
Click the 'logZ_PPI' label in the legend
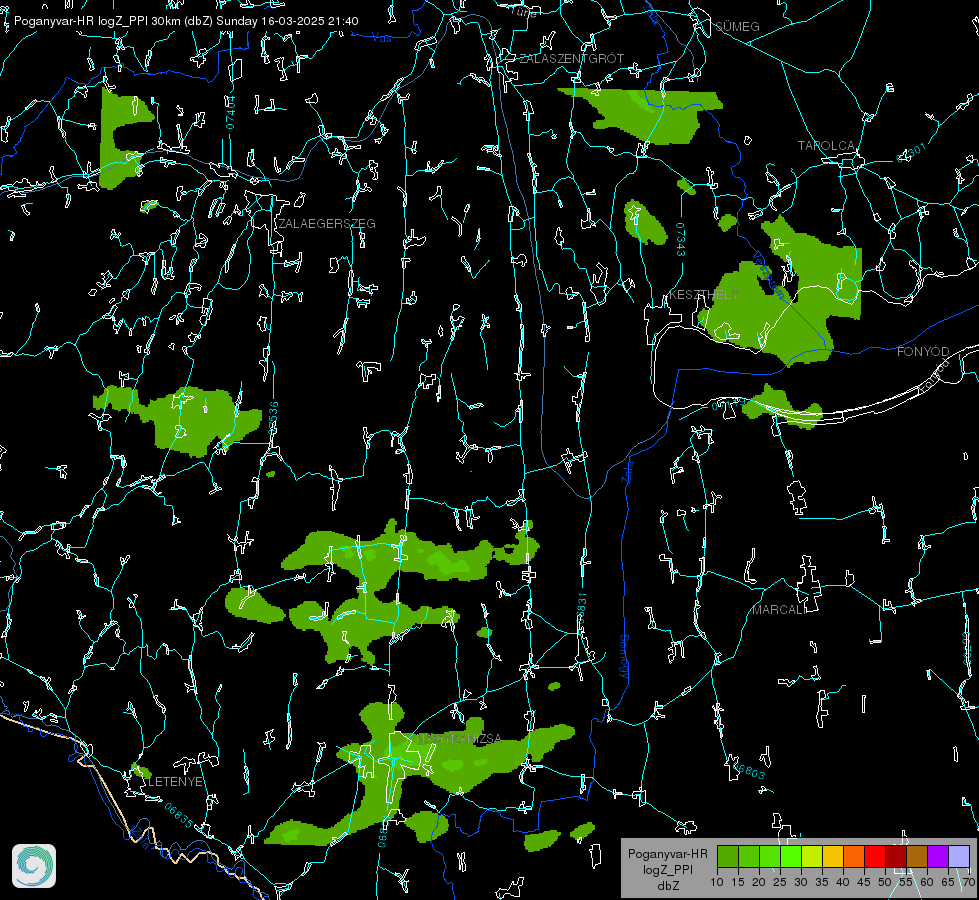[x=667, y=869]
